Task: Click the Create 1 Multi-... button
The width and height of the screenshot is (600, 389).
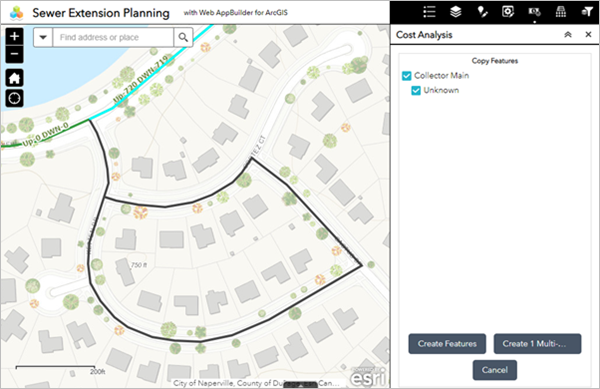Action: (x=537, y=344)
